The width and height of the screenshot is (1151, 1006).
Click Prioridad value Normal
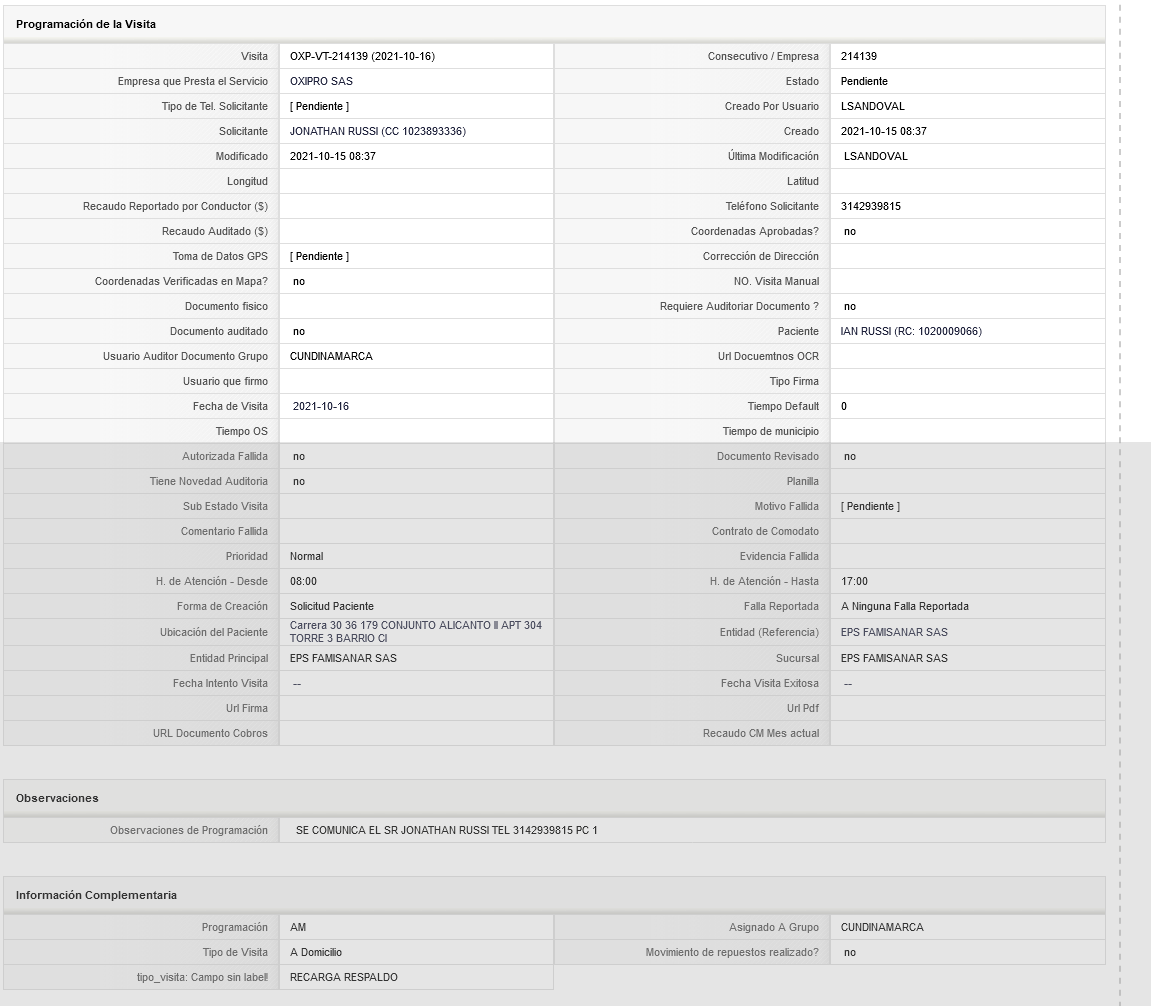306,557
